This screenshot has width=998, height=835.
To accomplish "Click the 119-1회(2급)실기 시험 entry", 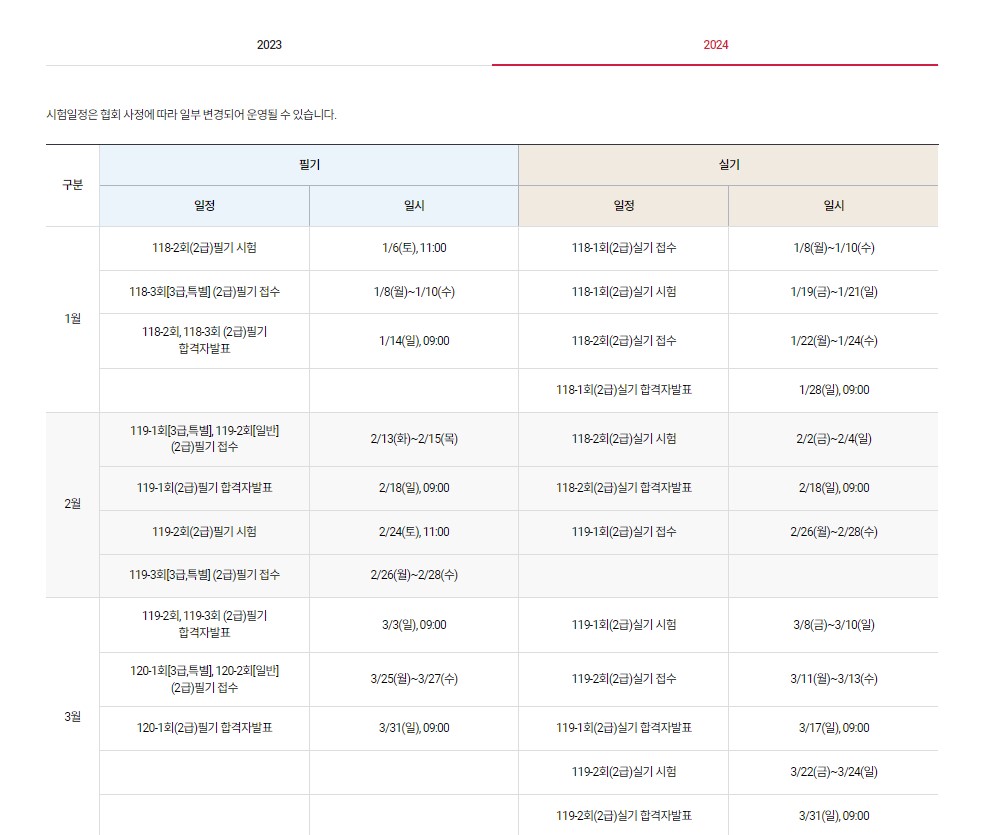I will [x=623, y=624].
